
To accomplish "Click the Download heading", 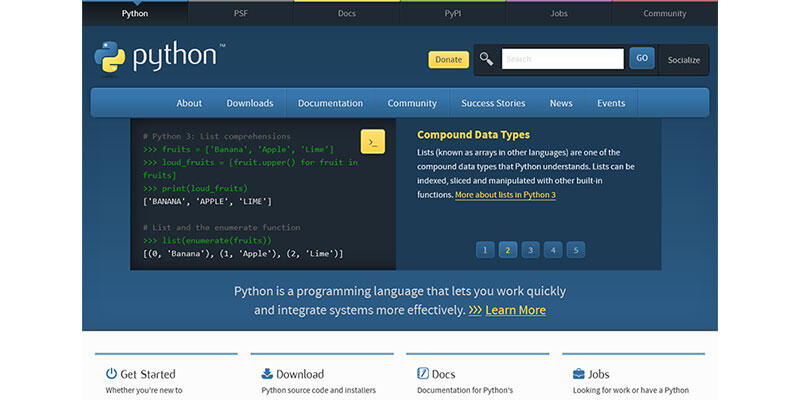I will point(300,374).
